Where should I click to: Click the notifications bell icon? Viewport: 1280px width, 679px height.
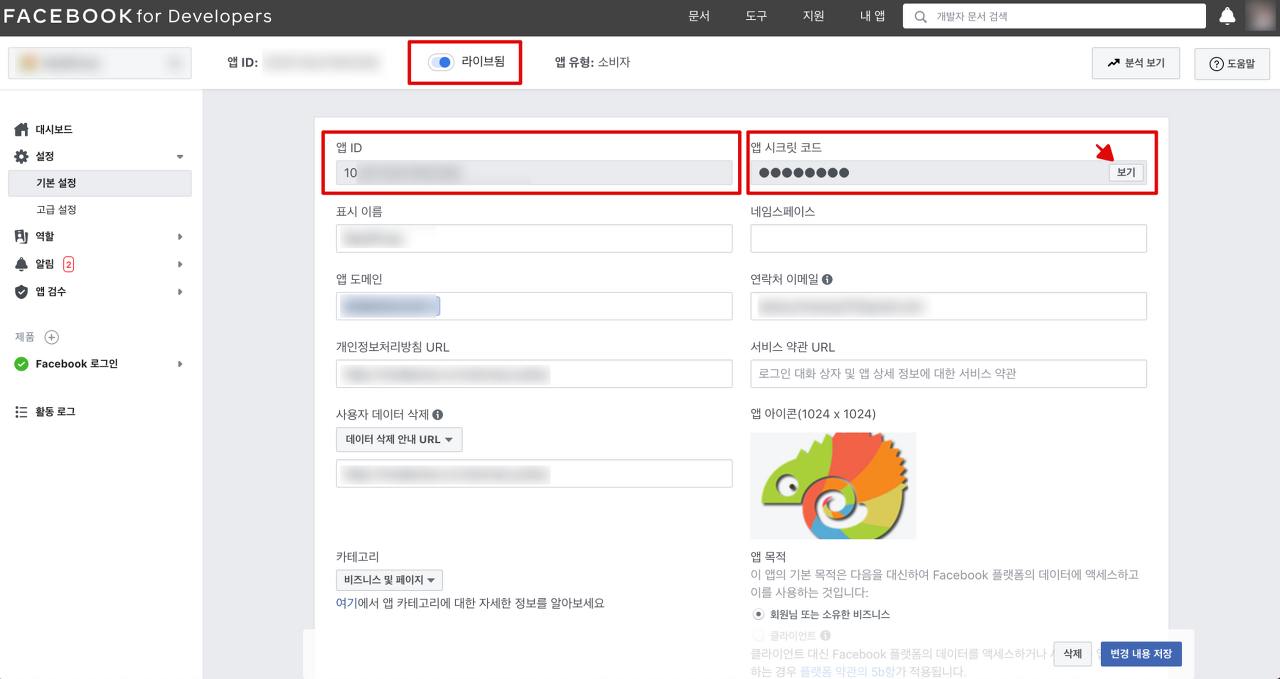tap(1227, 16)
